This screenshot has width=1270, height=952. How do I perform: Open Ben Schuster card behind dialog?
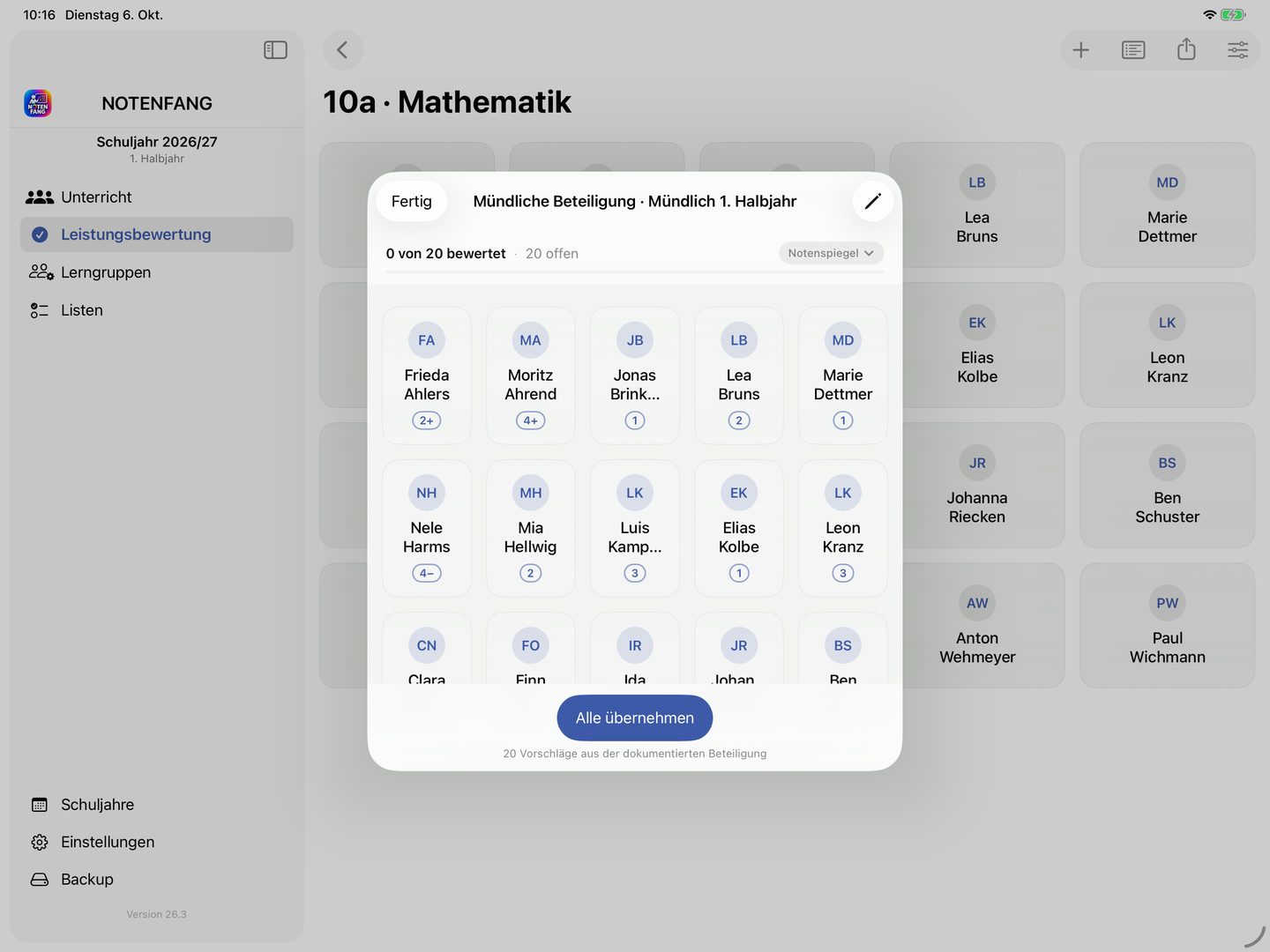click(1168, 485)
